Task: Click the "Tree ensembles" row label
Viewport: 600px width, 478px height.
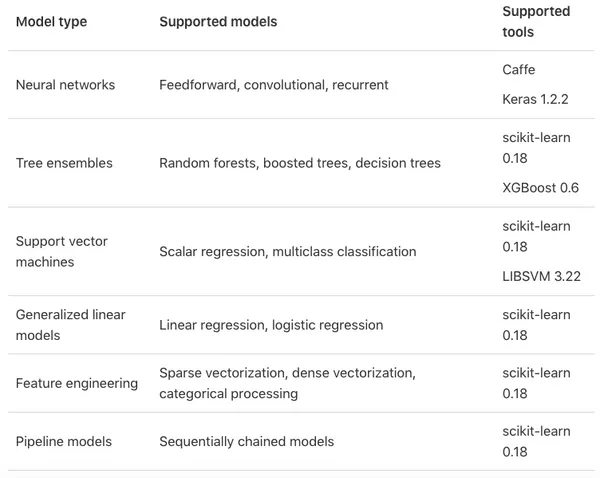Action: [x=64, y=163]
